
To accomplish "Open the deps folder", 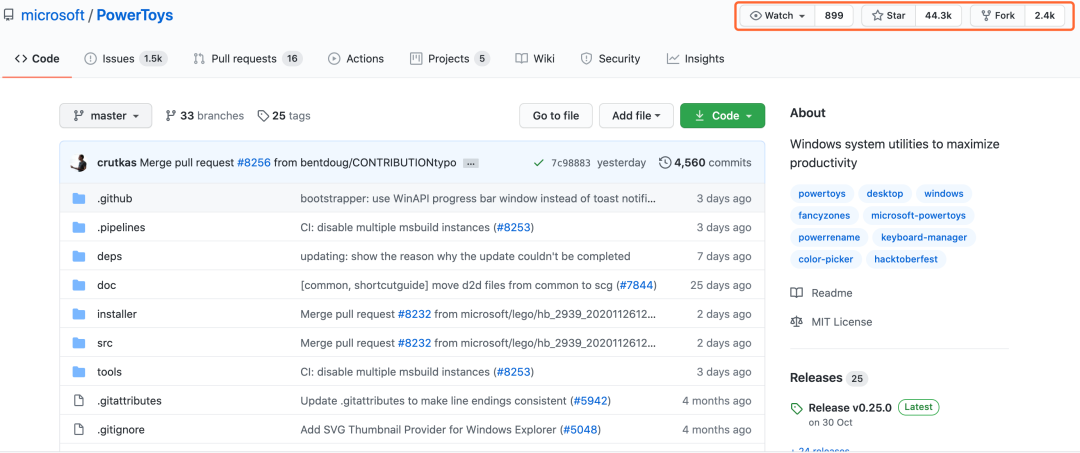I will coord(108,256).
